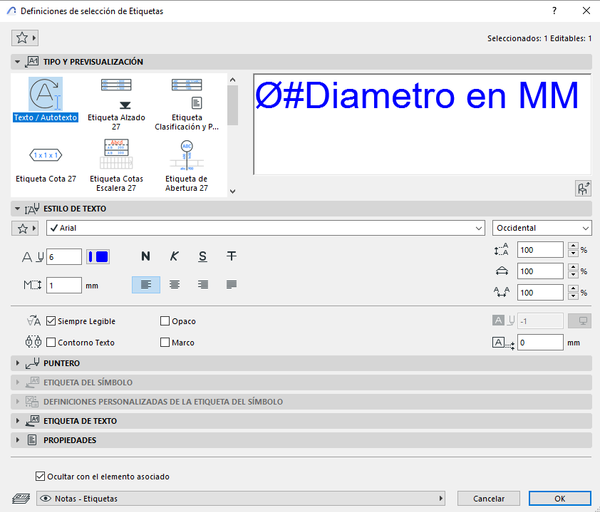
Task: Decrease width factor with the down arrow
Action: pyautogui.click(x=573, y=275)
